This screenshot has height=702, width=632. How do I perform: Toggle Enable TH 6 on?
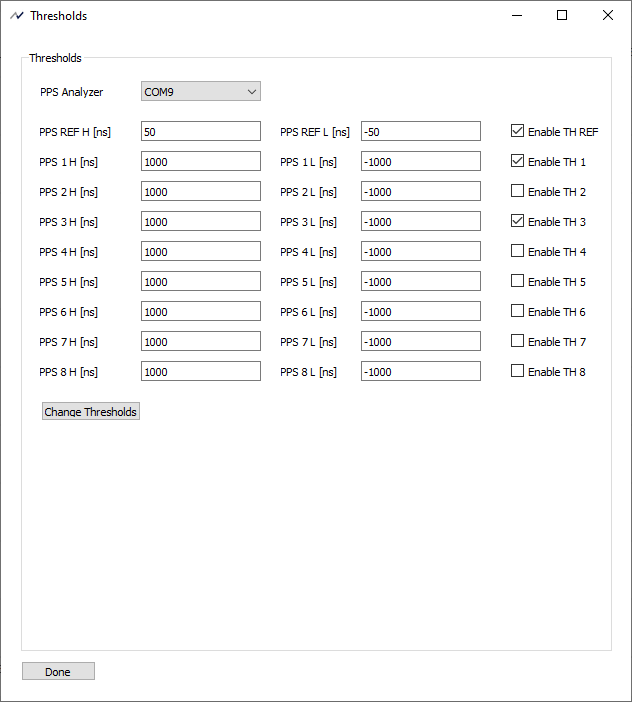pos(517,311)
